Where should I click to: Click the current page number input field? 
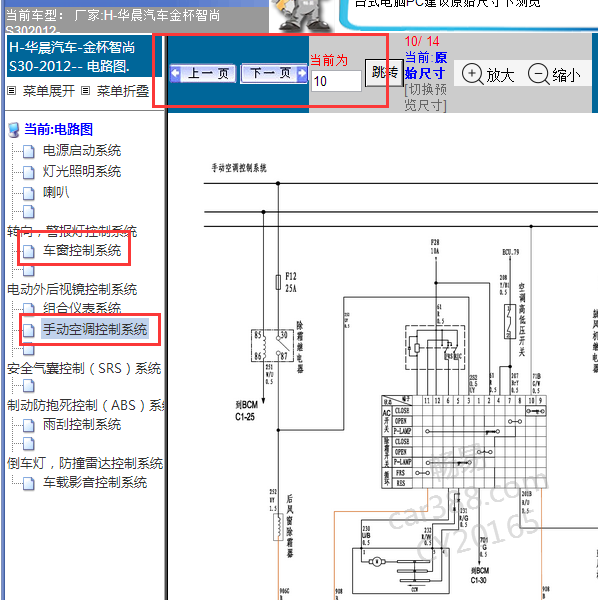tap(336, 81)
